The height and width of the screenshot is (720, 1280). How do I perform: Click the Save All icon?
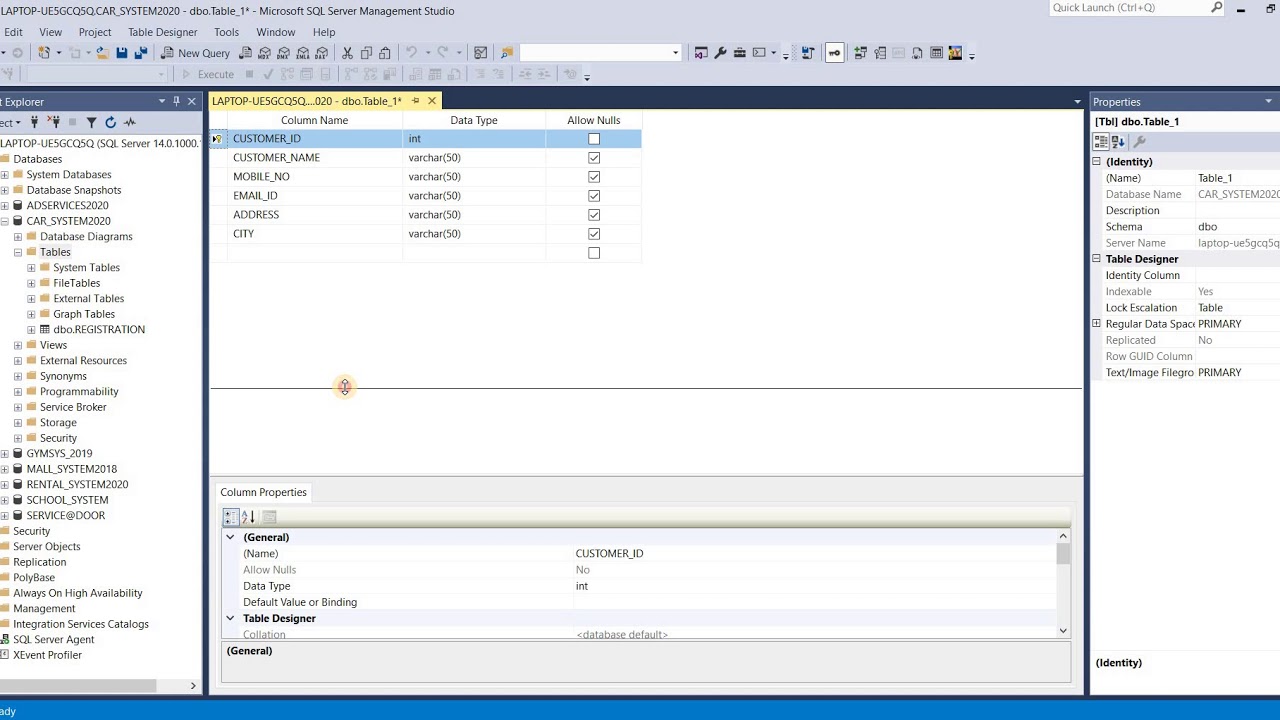point(141,53)
